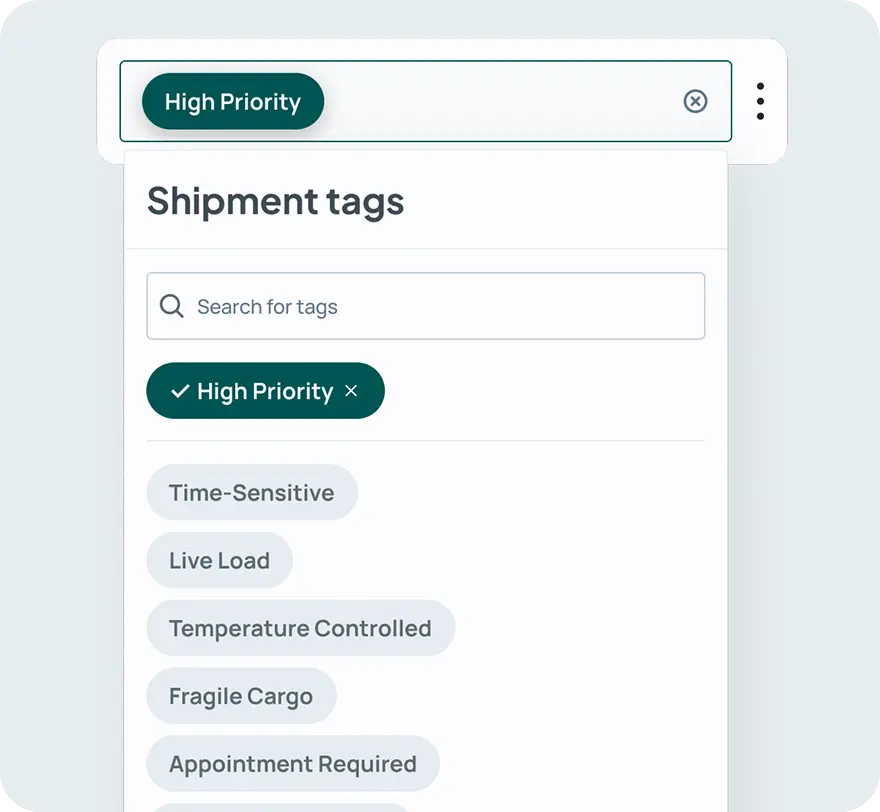Clear tags with the circled X icon

pos(695,101)
